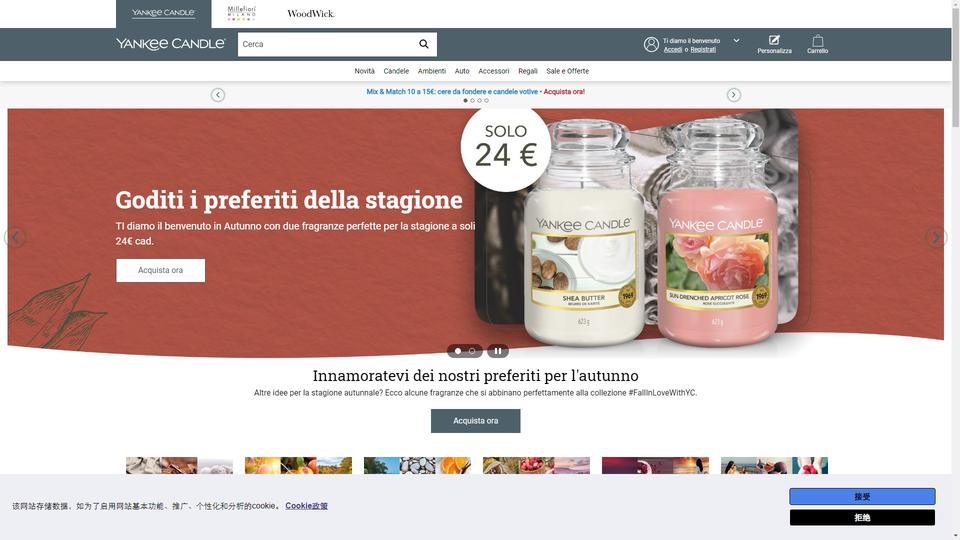Screen dimensions: 960x540
Task: Show previous promo message arrow
Action: click(x=218, y=95)
